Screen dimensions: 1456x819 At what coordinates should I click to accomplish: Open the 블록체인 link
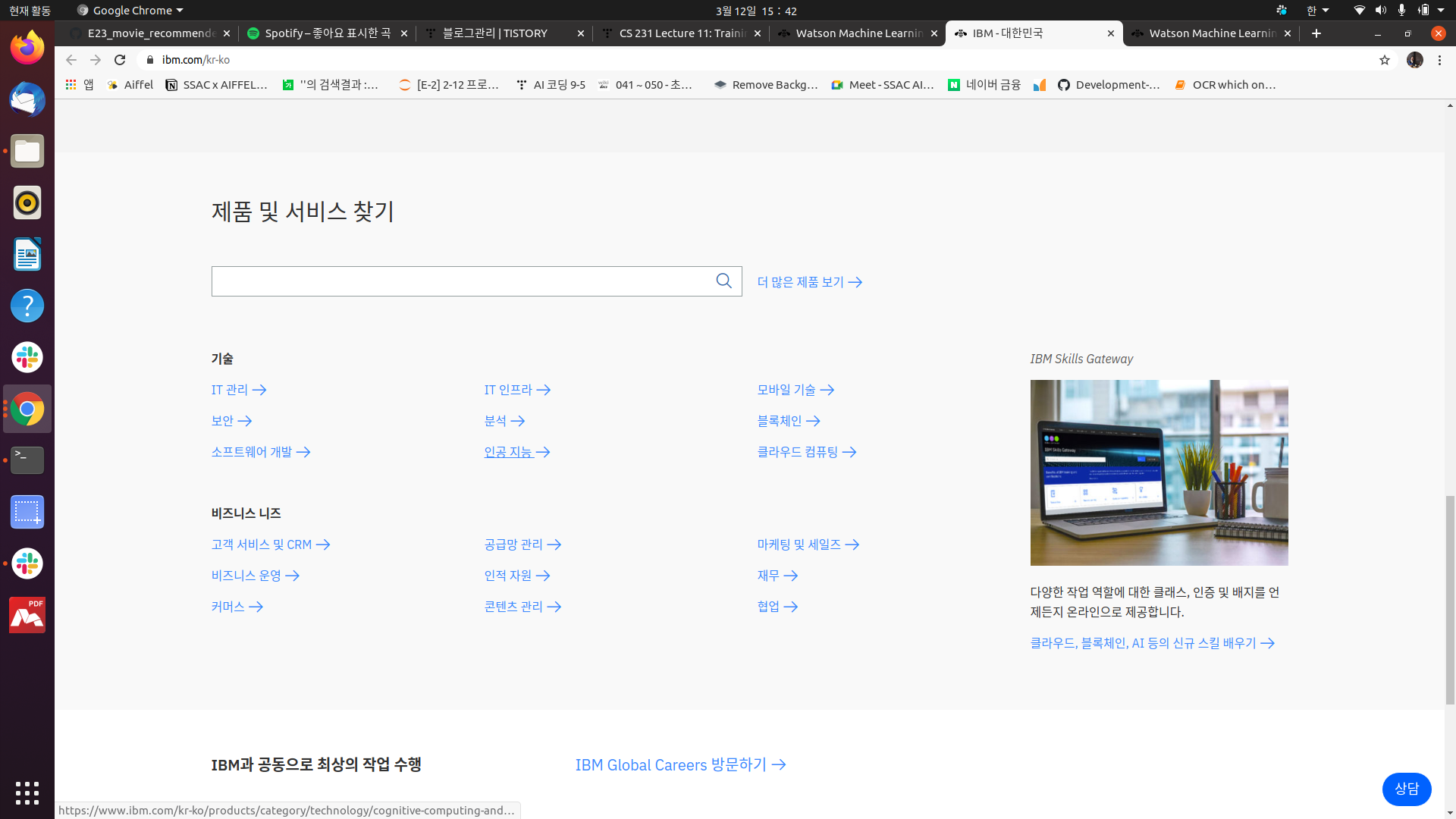(x=789, y=421)
